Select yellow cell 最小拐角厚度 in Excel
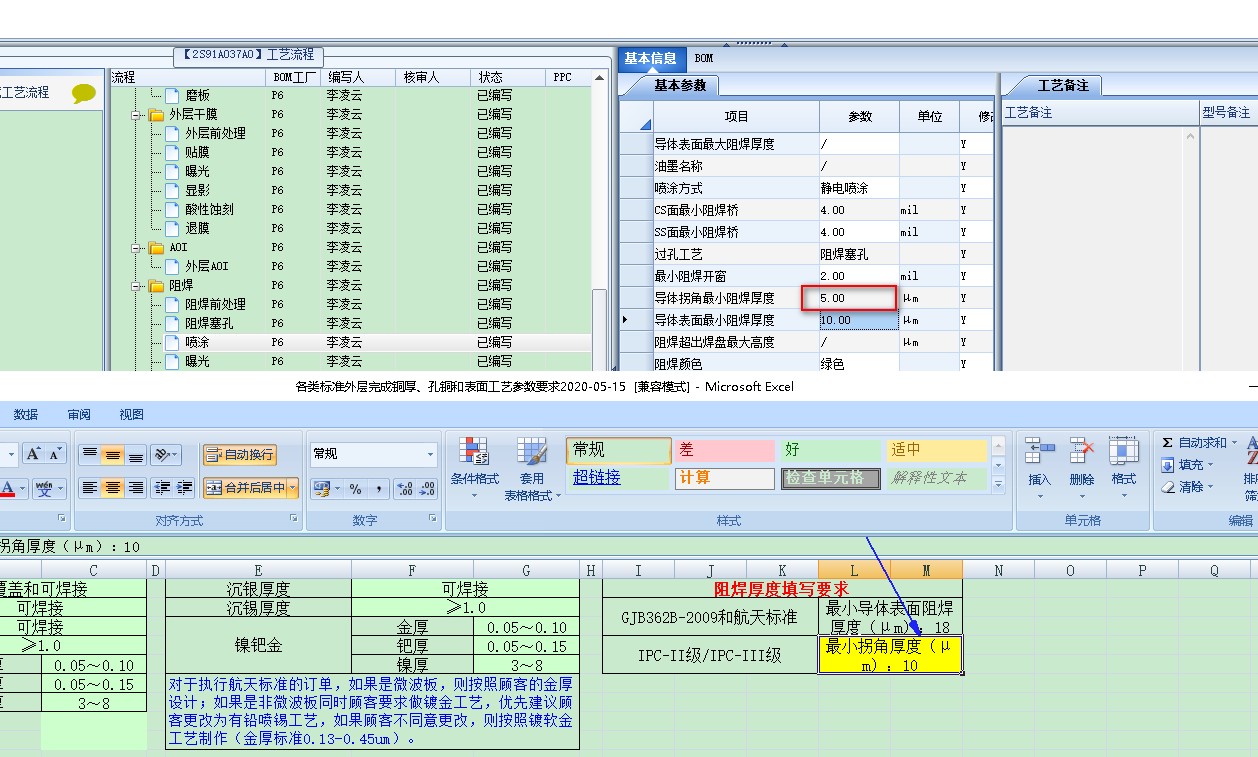Viewport: 1258px width, 757px height. (x=890, y=655)
